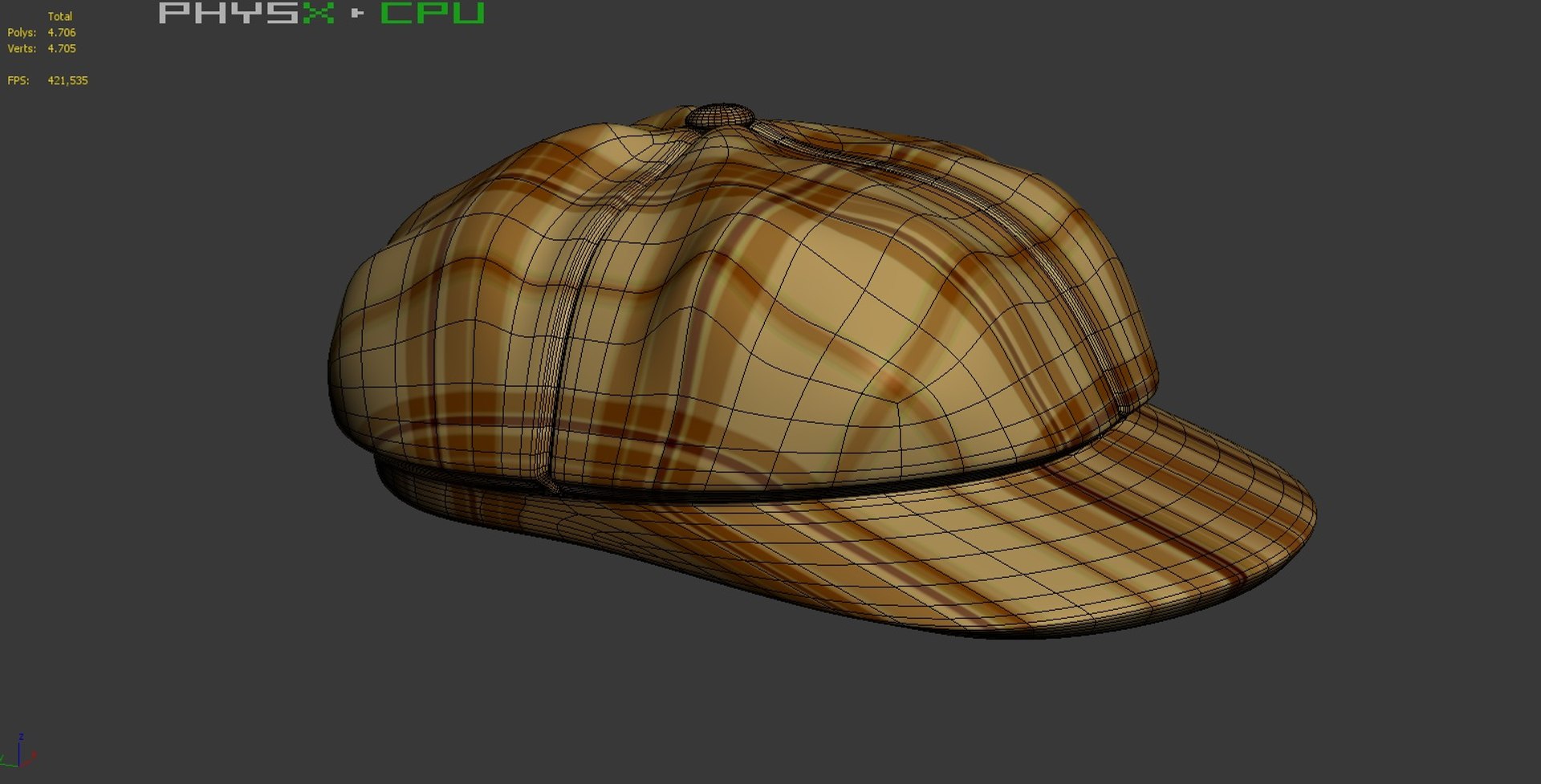Screen dimensions: 1541x784
Task: Select the button on top of cap
Action: [x=720, y=116]
